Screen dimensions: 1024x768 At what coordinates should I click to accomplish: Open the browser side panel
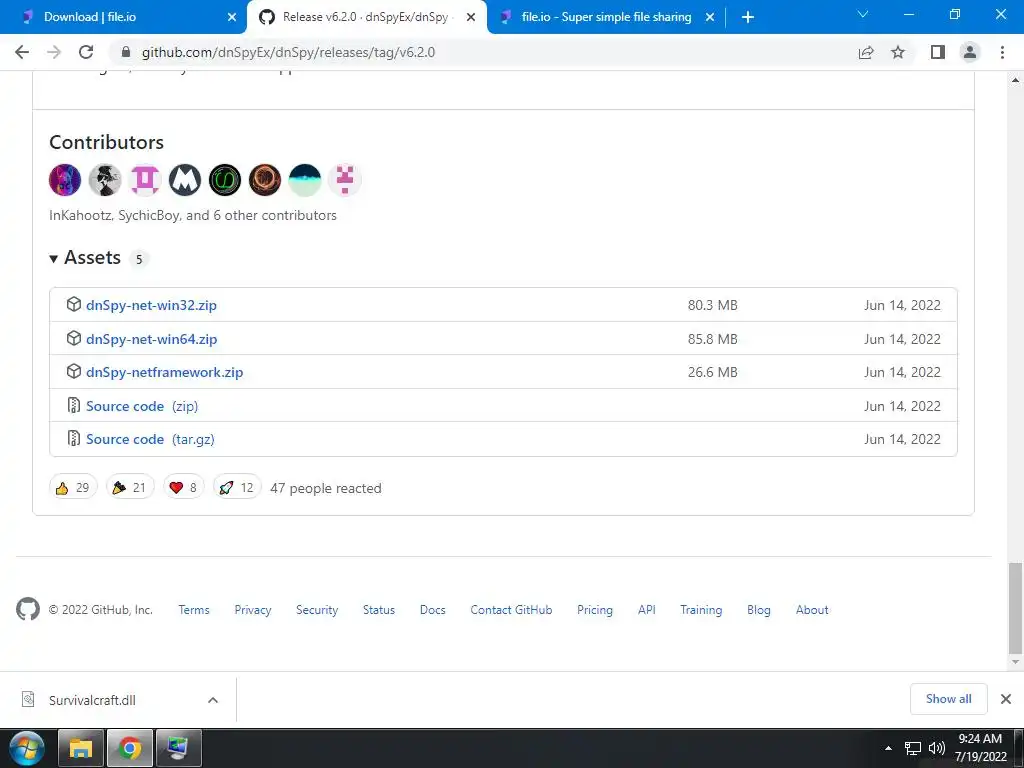[x=938, y=52]
